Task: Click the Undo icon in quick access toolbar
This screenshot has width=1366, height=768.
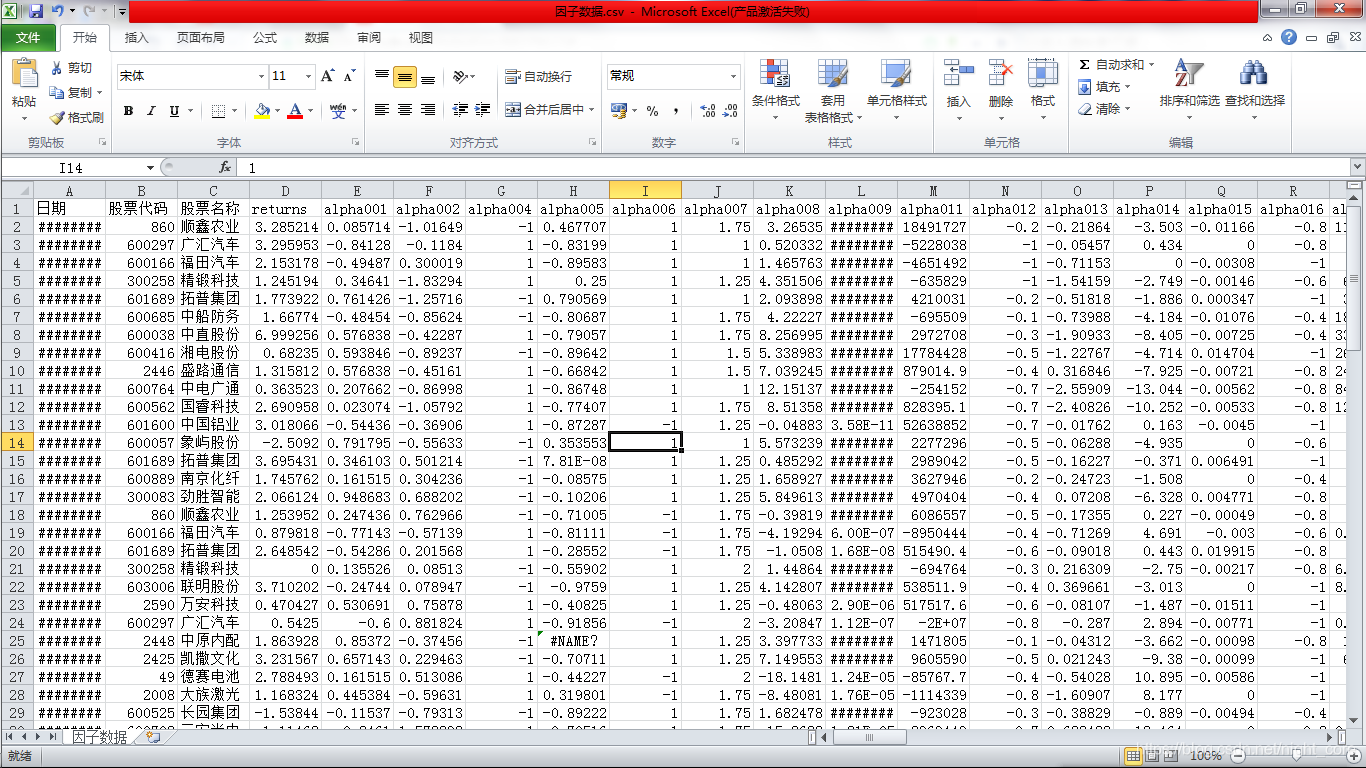Action: (58, 11)
